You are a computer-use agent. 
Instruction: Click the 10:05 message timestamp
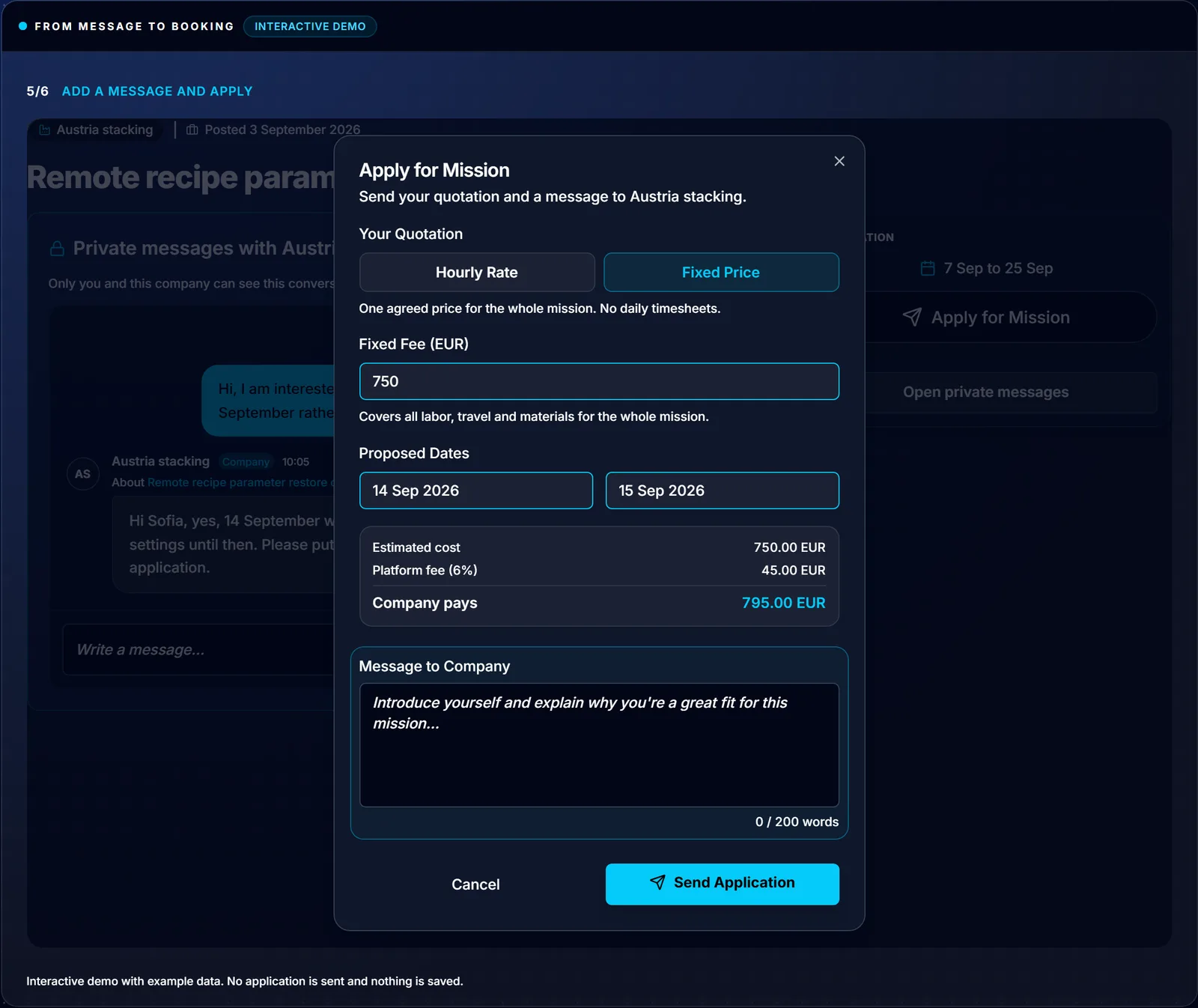[x=296, y=462]
